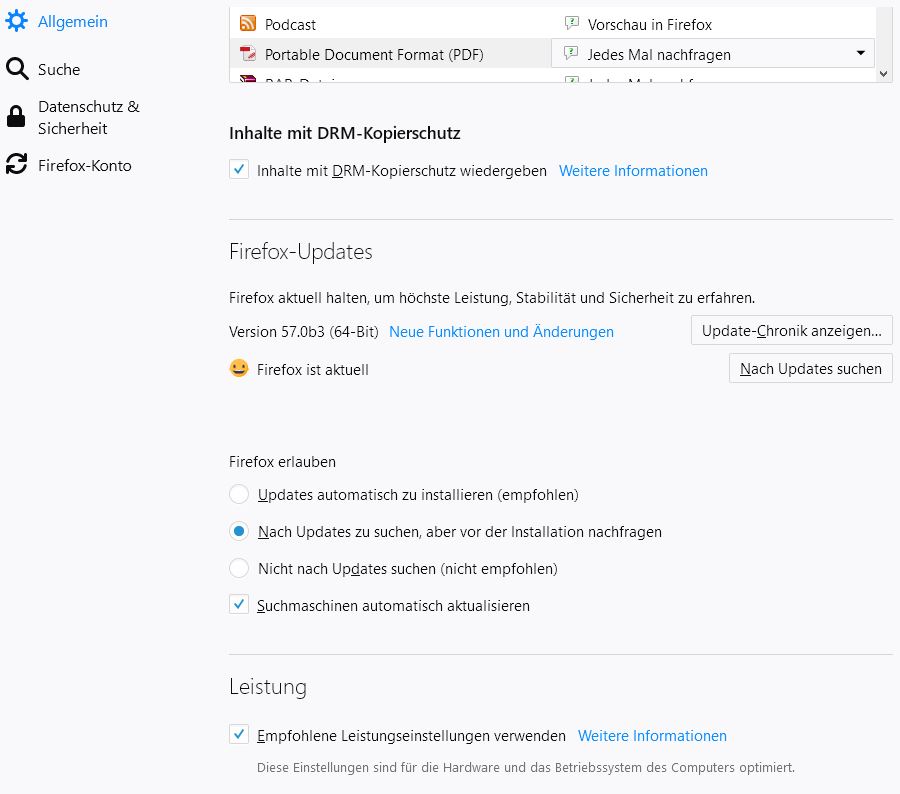
Task: Click the Allgemein gear icon
Action: (x=17, y=21)
